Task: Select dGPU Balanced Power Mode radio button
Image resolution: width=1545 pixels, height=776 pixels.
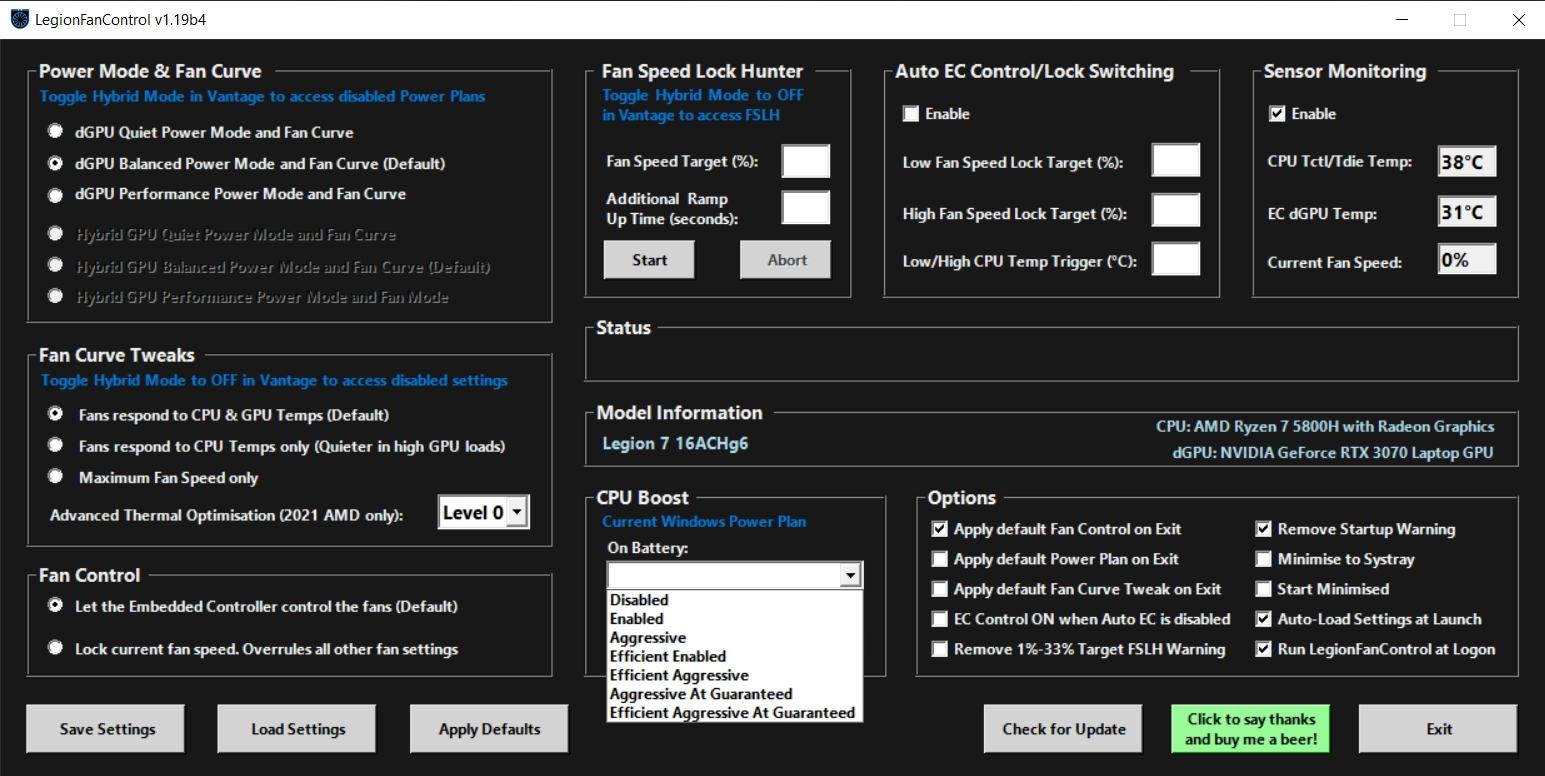Action: coord(55,163)
